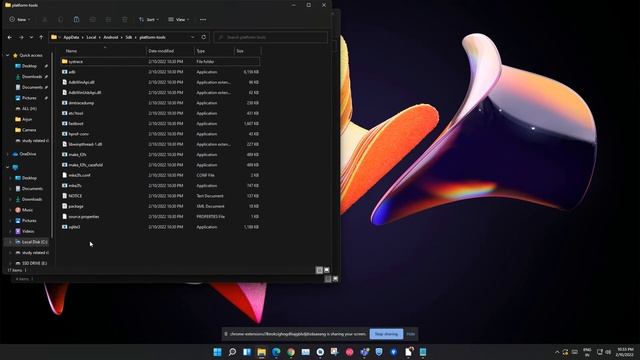Open recent locations dropdown arrow
Image resolution: width=640 pixels, height=360 pixels.
click(x=31, y=37)
